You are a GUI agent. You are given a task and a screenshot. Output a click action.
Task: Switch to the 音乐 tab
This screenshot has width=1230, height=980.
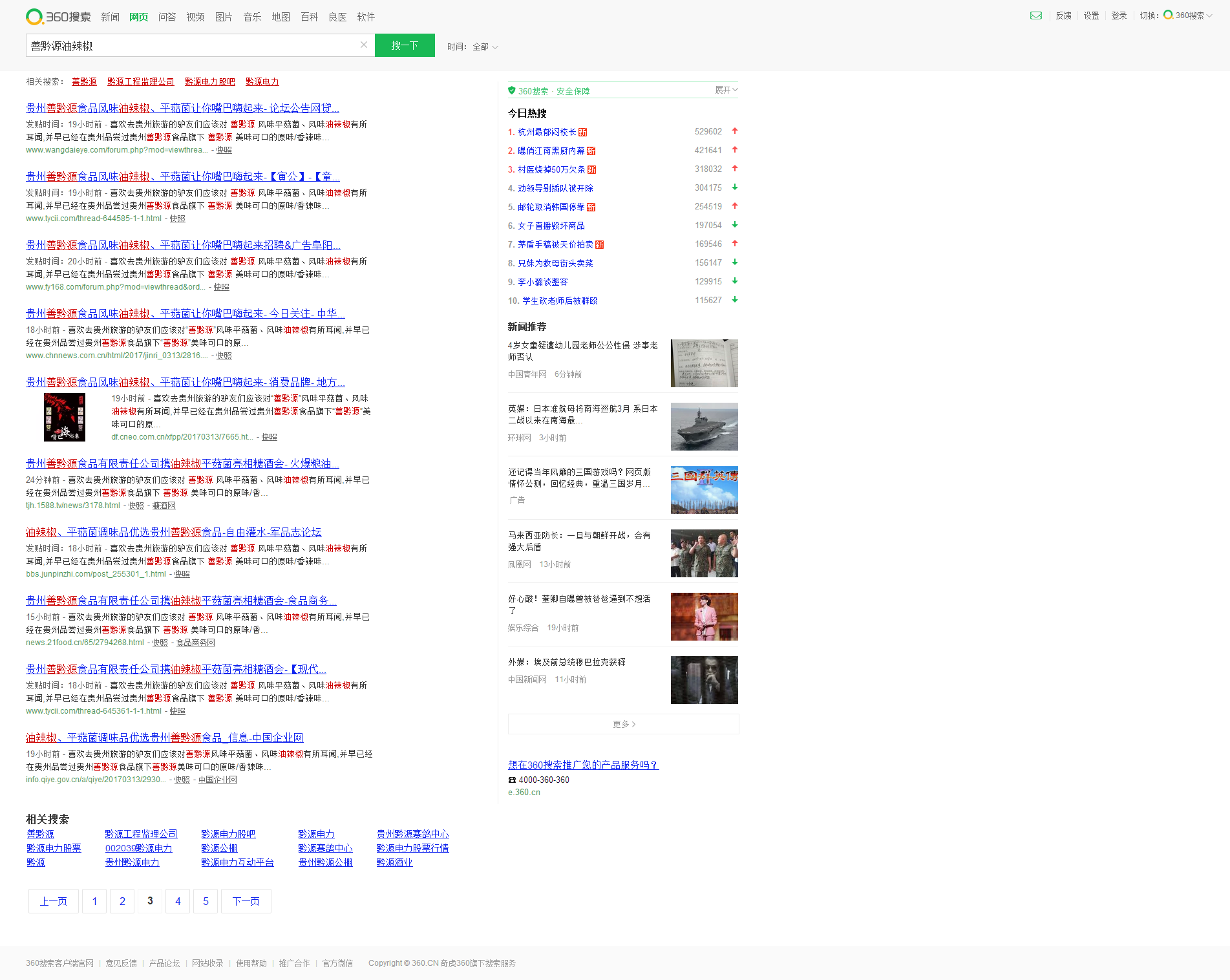coord(252,17)
